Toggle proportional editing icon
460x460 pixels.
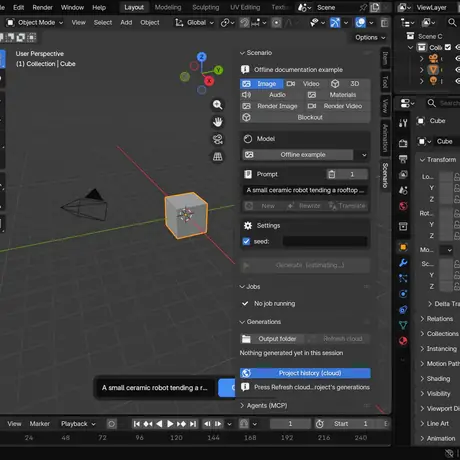coord(276,22)
